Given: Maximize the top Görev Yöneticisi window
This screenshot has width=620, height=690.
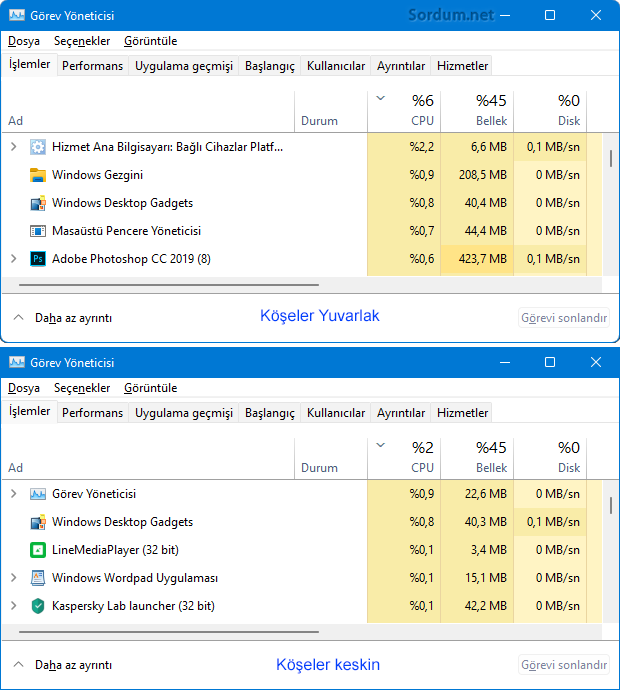Looking at the screenshot, I should 550,15.
